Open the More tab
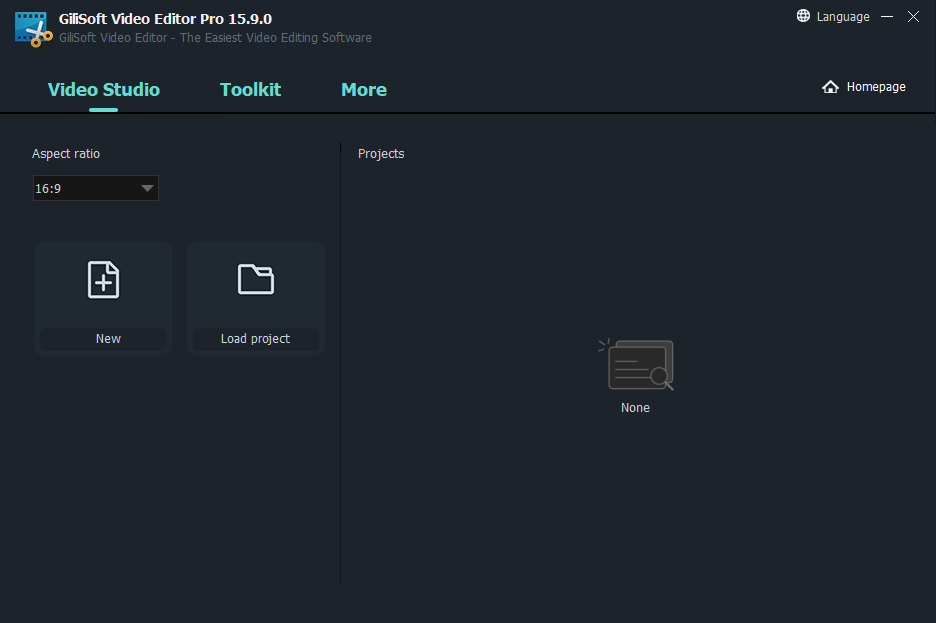This screenshot has width=936, height=623. (364, 90)
